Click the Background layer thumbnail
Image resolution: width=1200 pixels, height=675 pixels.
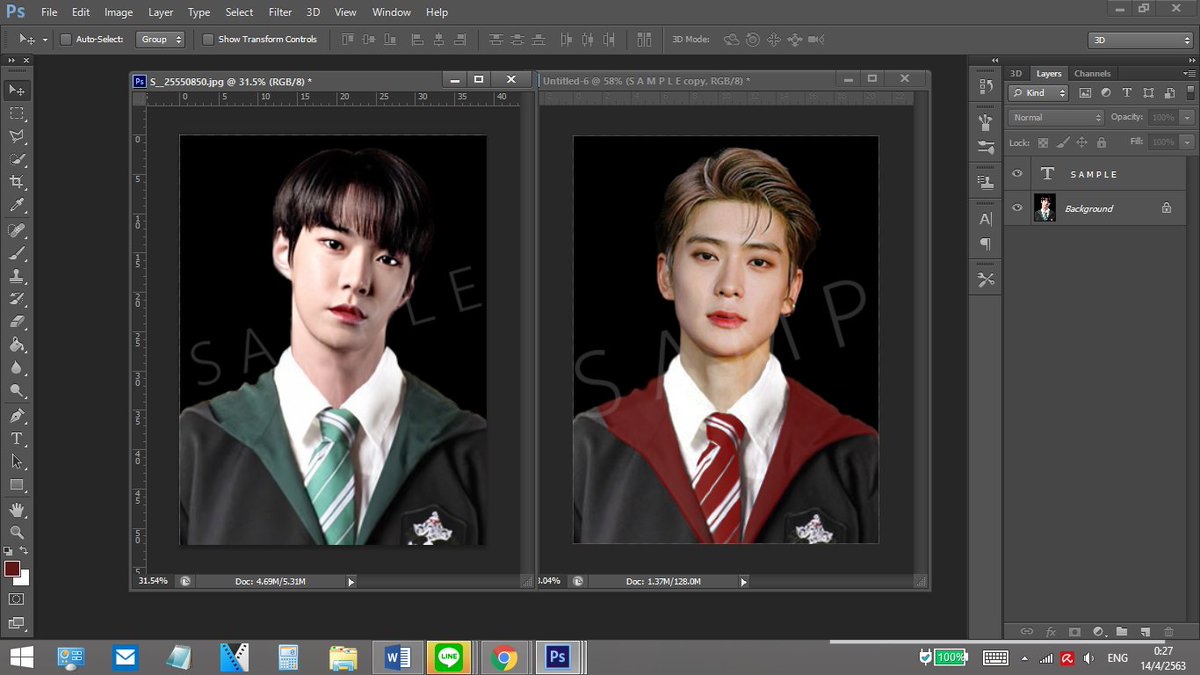tap(1045, 208)
